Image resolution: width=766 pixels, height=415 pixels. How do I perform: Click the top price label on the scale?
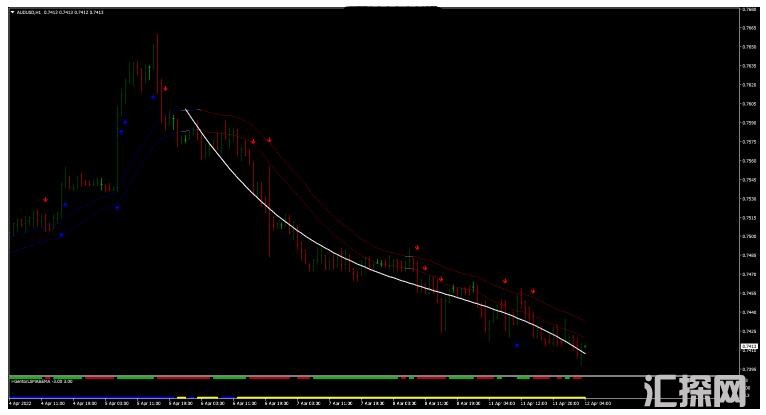pos(749,10)
